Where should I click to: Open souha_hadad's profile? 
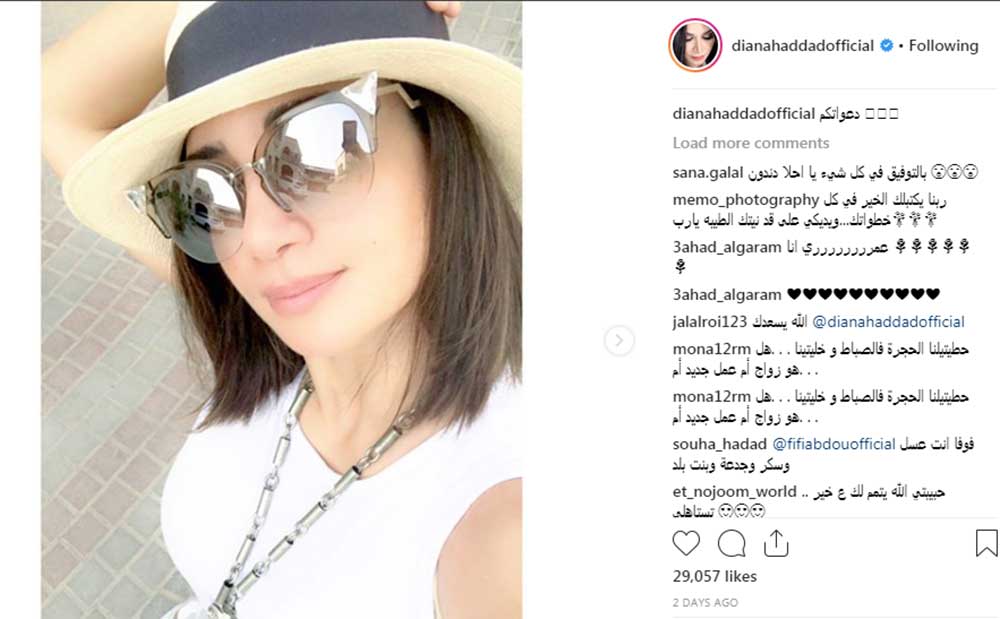[719, 444]
